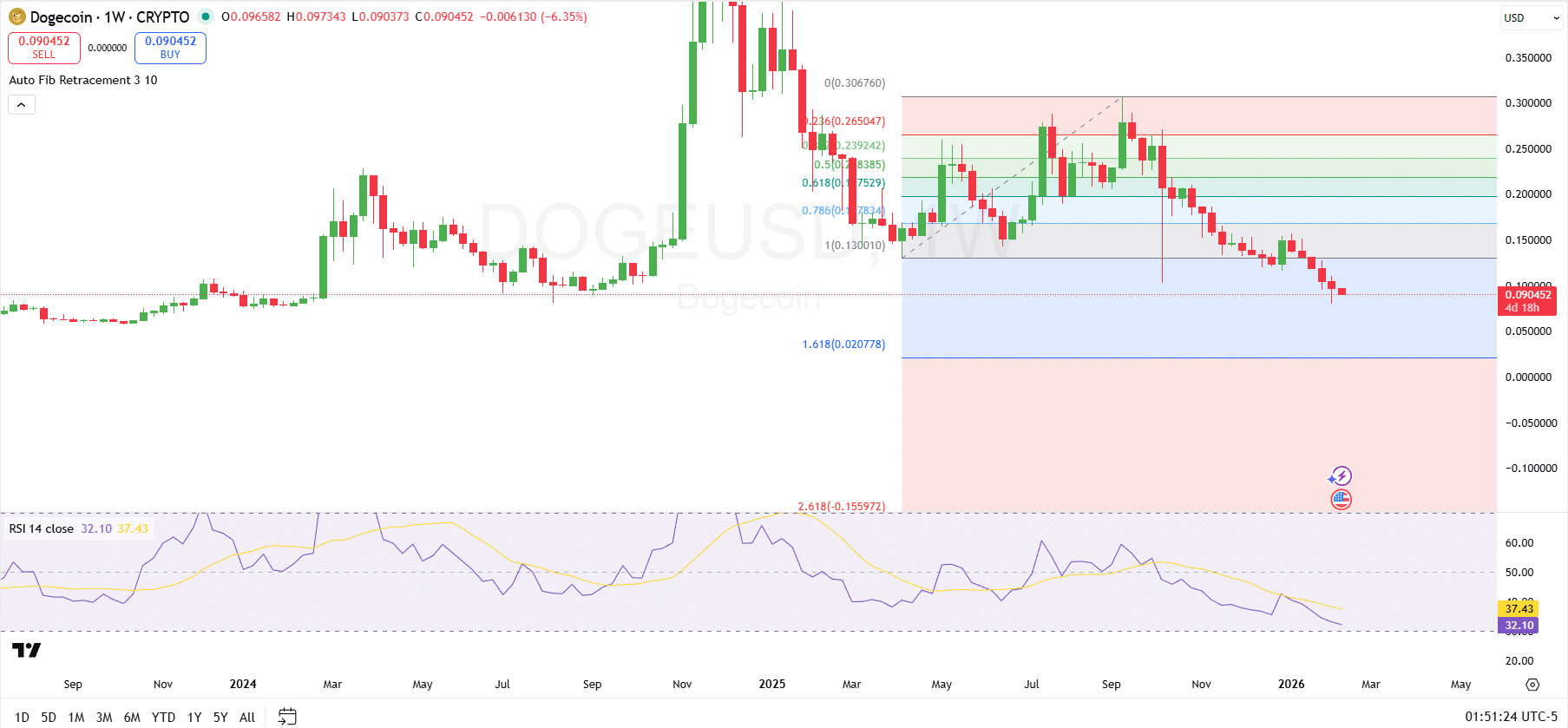
Task: Click the RSI 14 close indicator label
Action: pyautogui.click(x=42, y=528)
